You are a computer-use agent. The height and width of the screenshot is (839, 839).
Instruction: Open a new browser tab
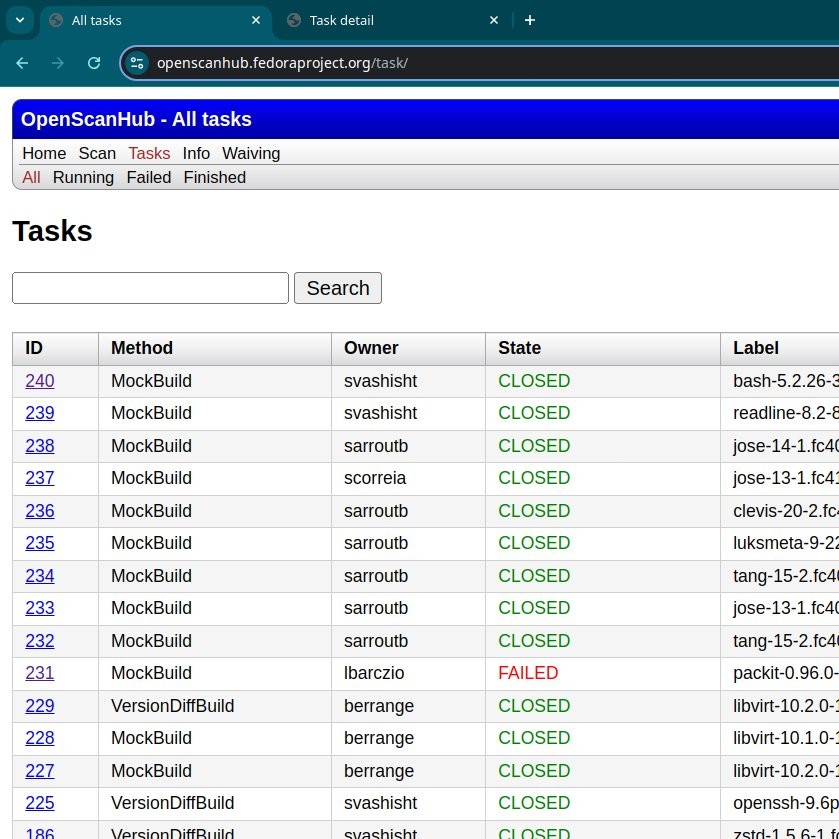(530, 20)
